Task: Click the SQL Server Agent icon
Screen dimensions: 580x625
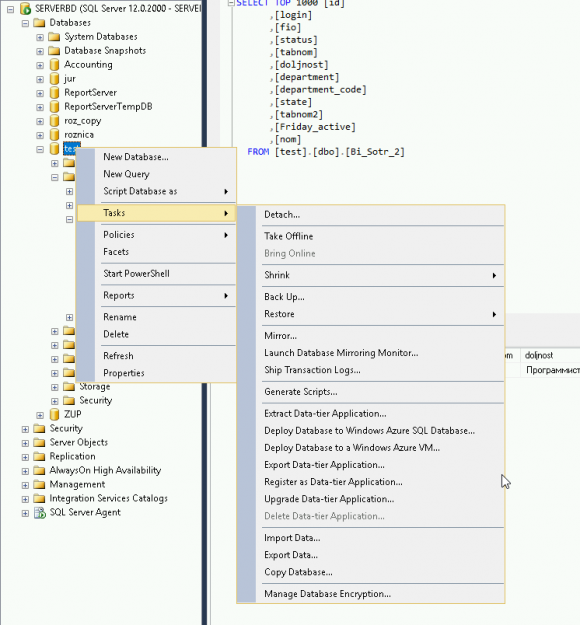Action: 40,513
